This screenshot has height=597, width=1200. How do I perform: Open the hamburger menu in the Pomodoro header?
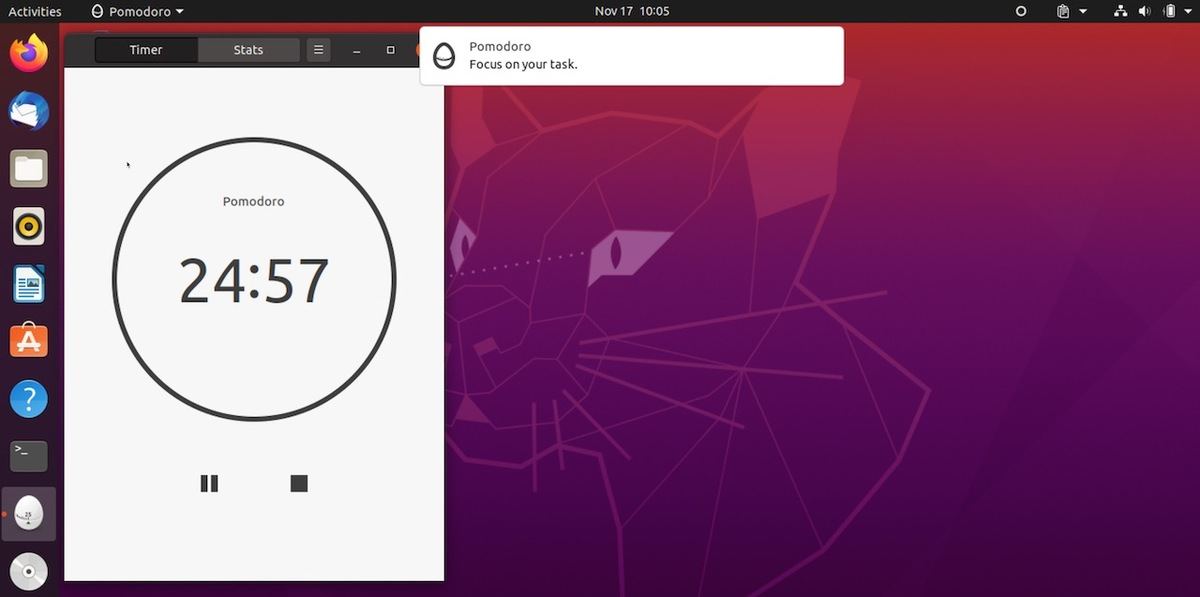(318, 50)
